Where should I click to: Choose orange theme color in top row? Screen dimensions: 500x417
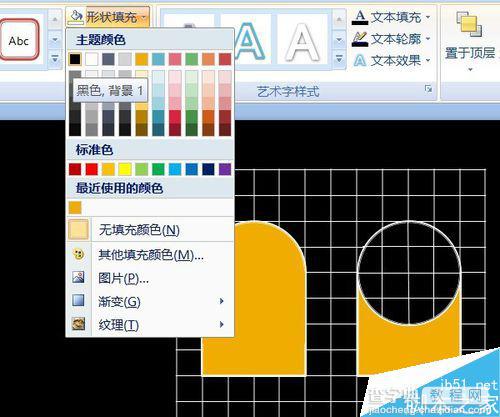point(142,59)
